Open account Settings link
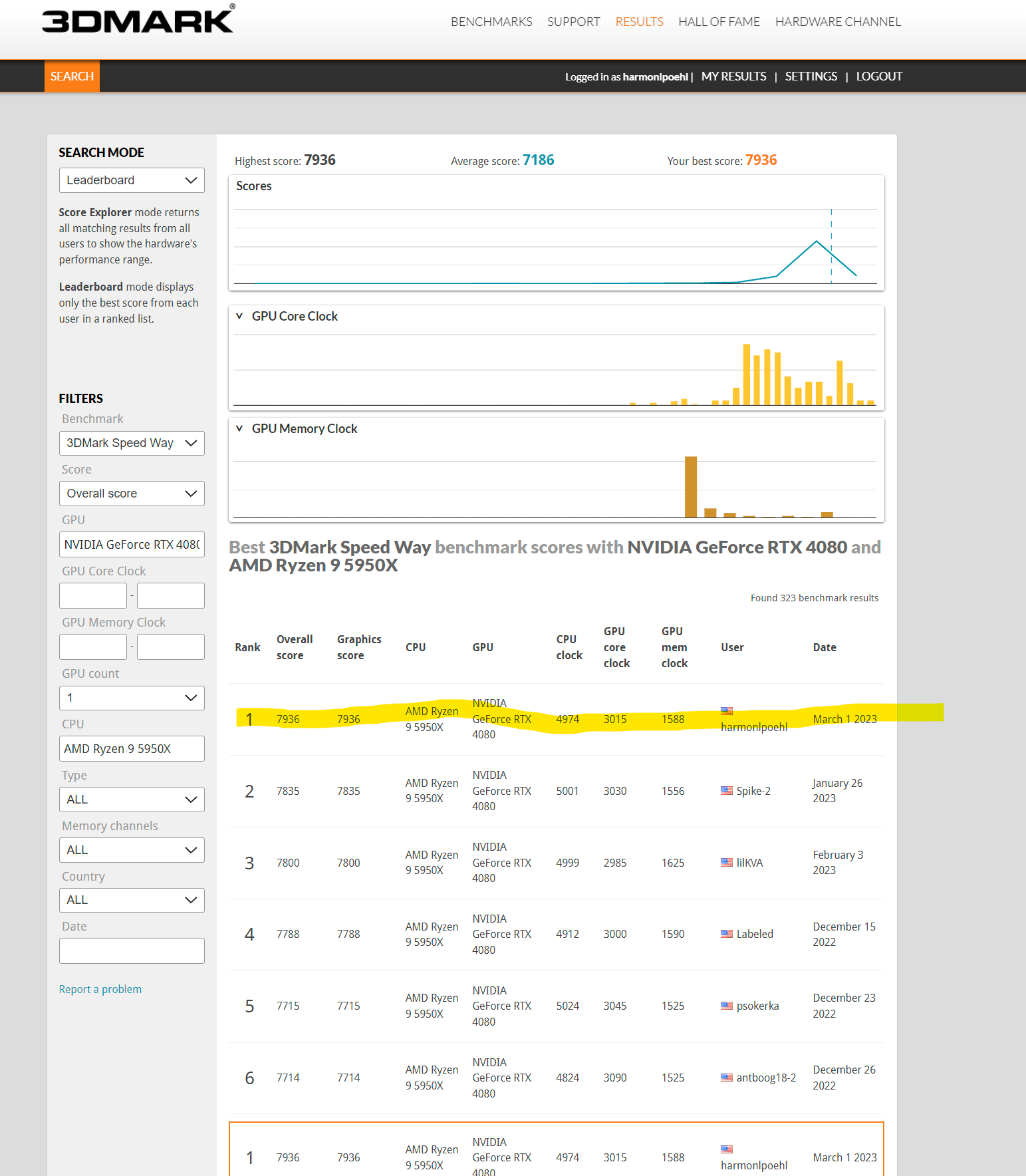1026x1176 pixels. [x=811, y=76]
